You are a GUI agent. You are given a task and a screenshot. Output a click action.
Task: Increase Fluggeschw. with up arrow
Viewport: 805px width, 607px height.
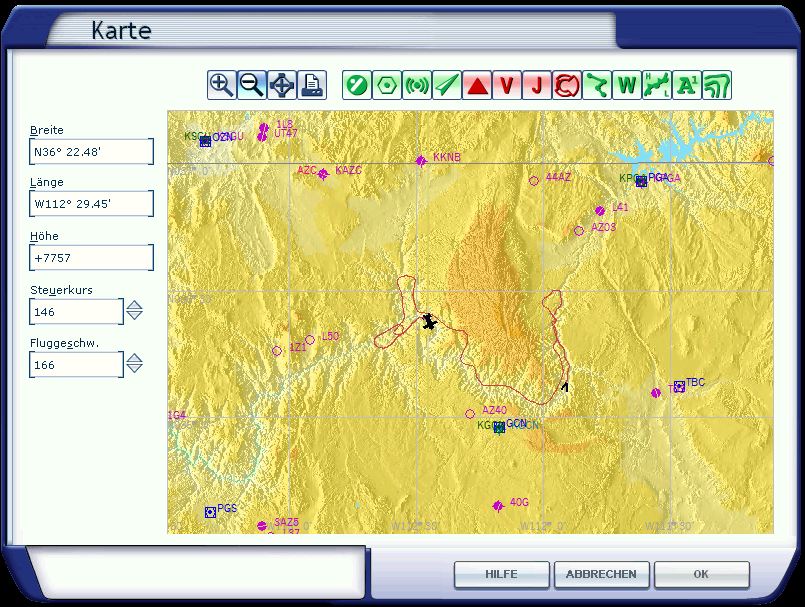click(135, 358)
